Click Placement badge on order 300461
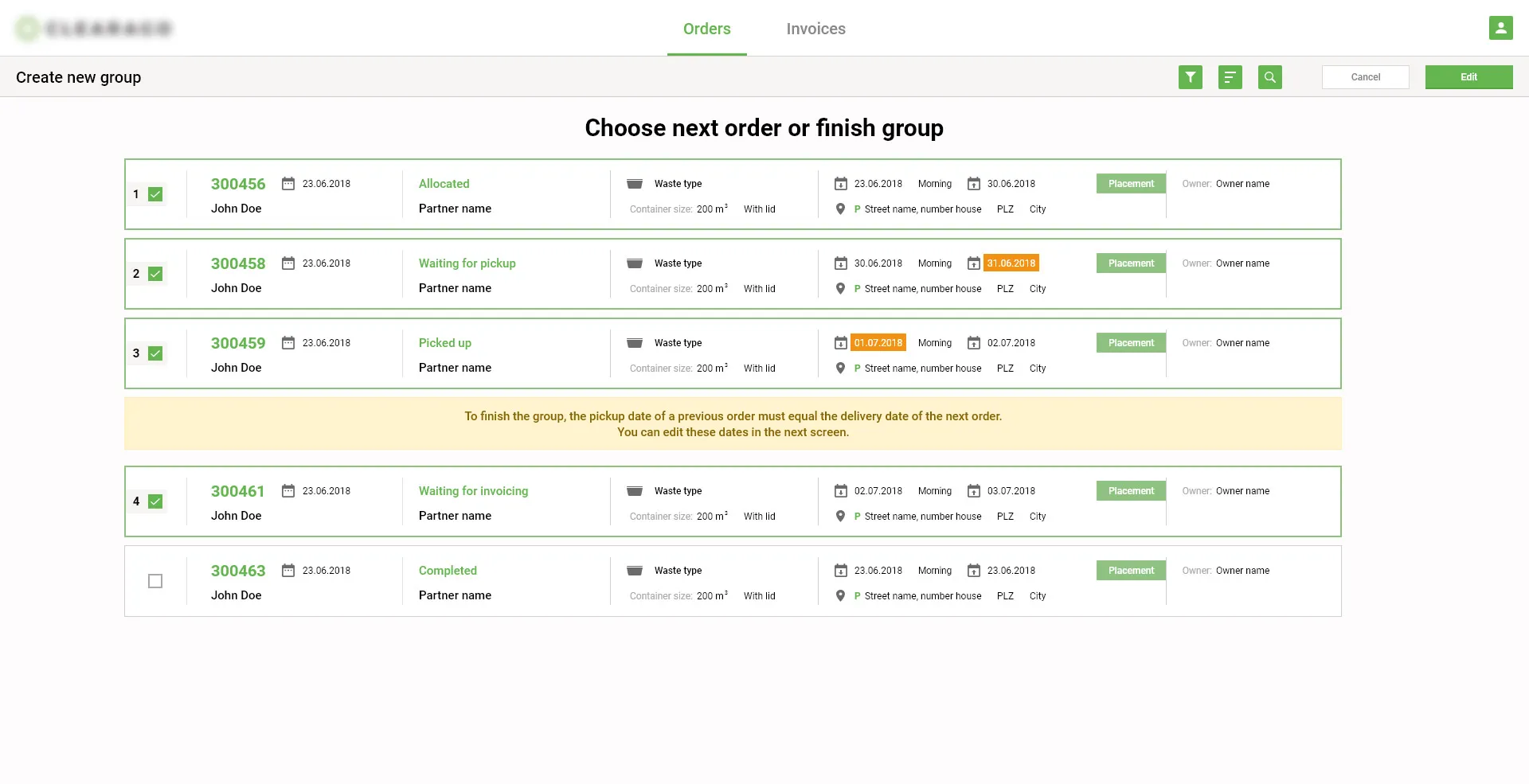Image resolution: width=1529 pixels, height=784 pixels. click(1131, 491)
